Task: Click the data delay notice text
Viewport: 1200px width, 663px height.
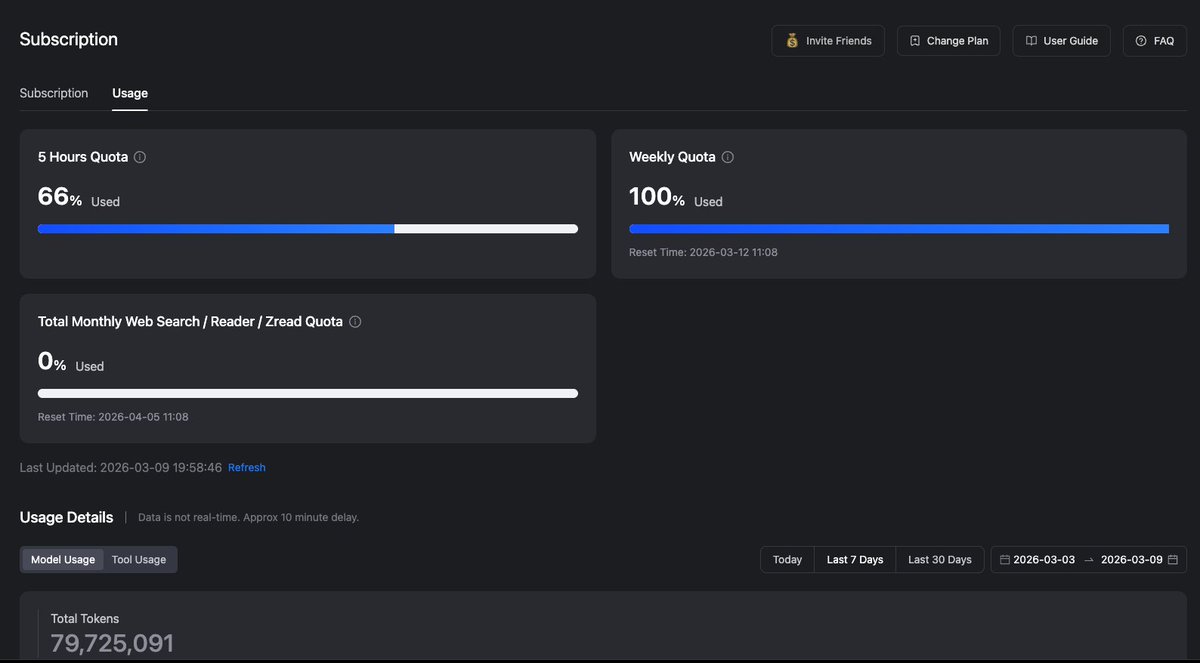Action: pos(248,518)
